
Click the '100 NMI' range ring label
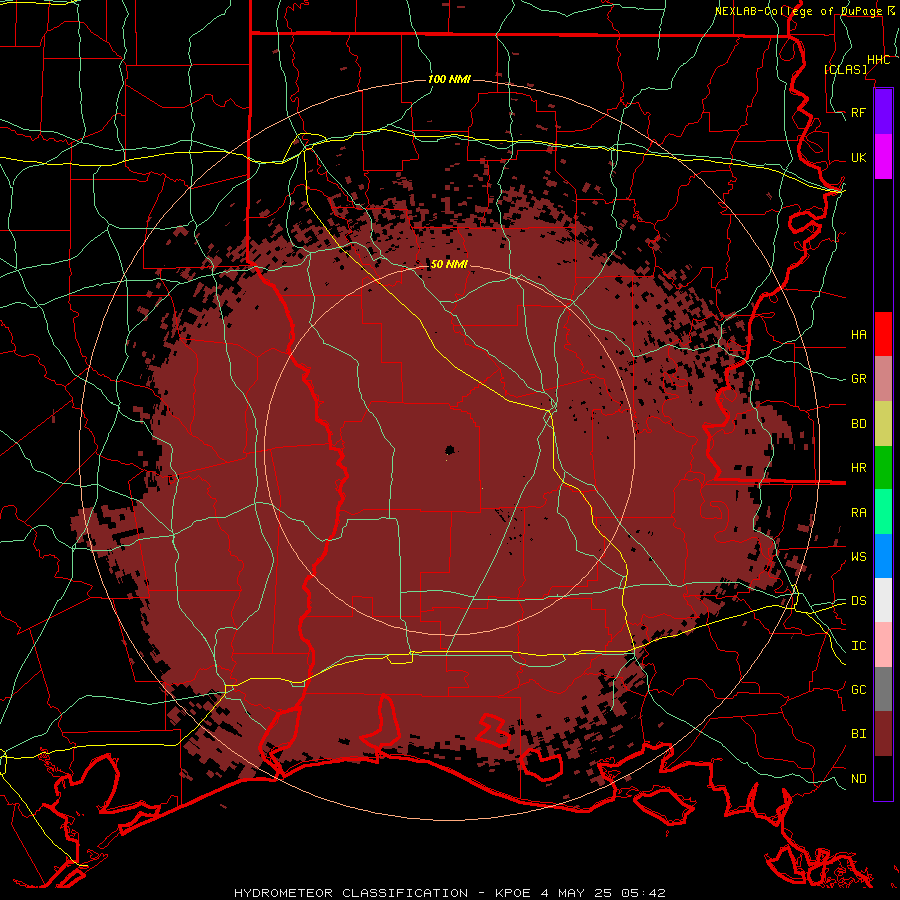449,79
